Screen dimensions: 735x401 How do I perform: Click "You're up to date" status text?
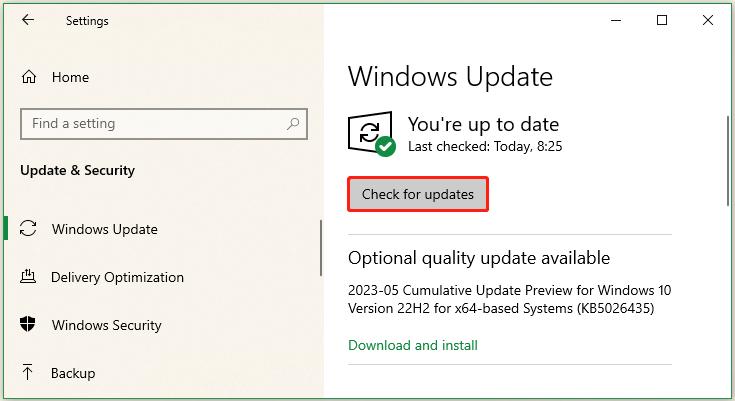483,124
